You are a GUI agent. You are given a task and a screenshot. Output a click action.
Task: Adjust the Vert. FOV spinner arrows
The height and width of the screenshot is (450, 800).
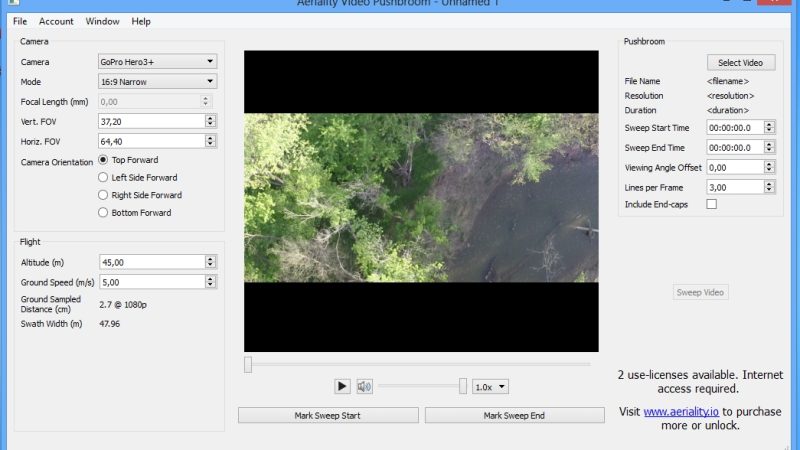tap(210, 121)
